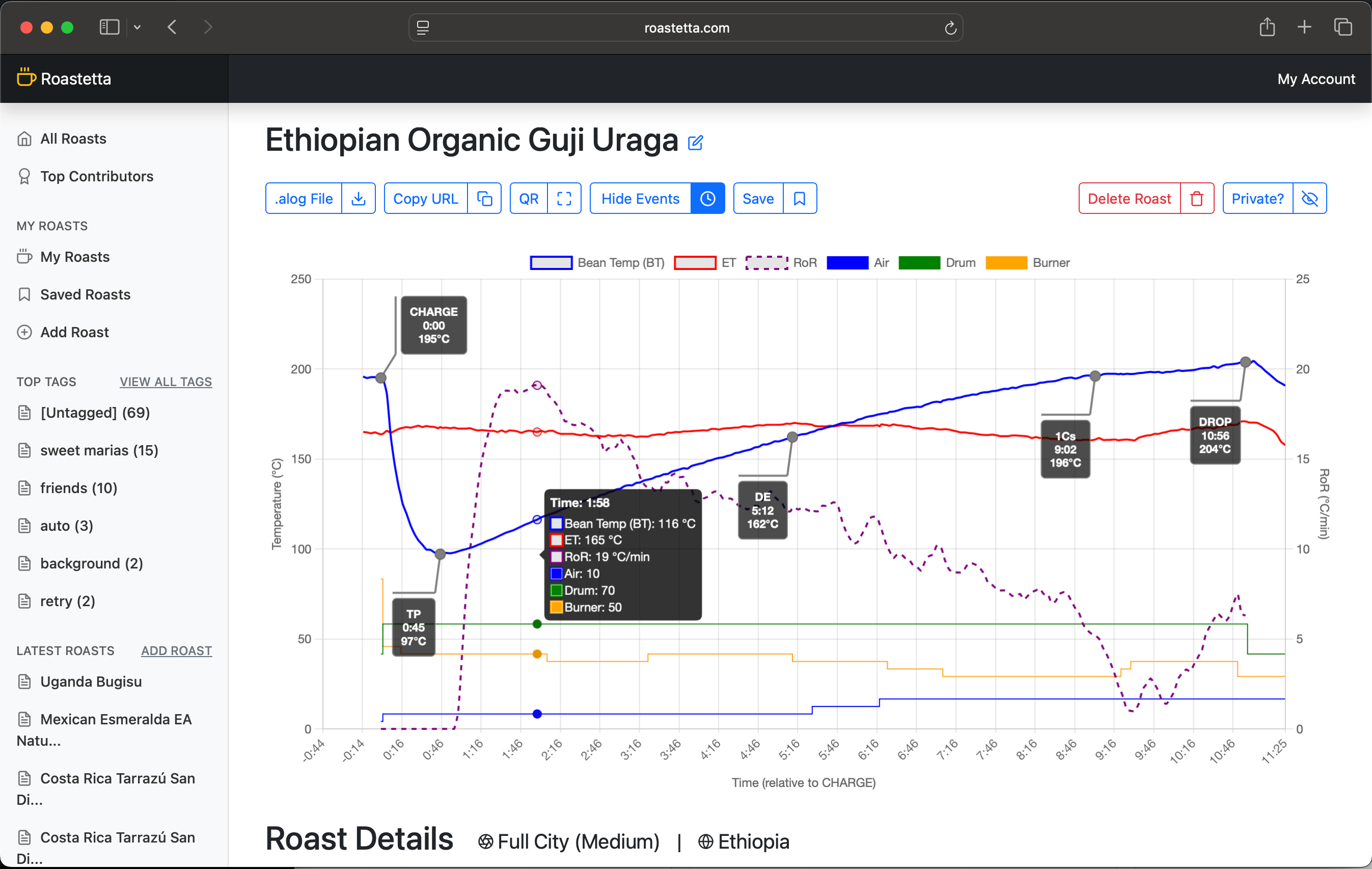Expand View All Tags list
Image resolution: width=1372 pixels, height=869 pixels.
pos(165,382)
